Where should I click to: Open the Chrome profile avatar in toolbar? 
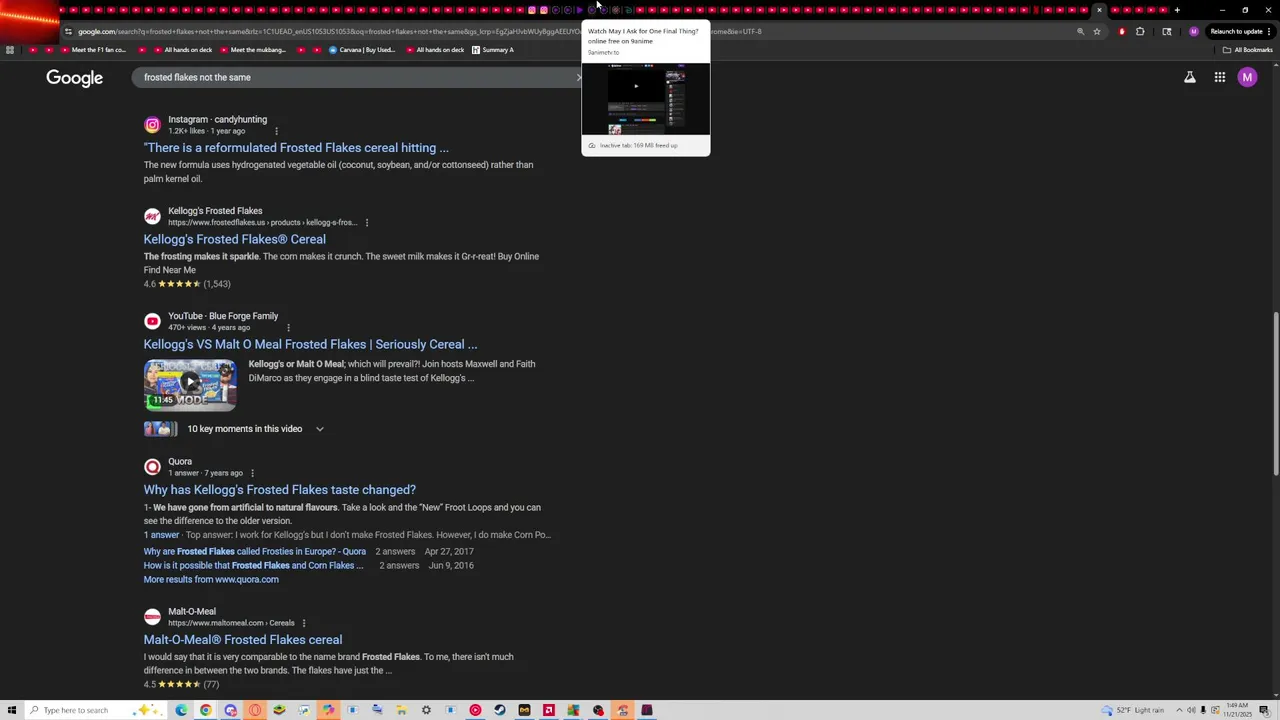pyautogui.click(x=1193, y=31)
